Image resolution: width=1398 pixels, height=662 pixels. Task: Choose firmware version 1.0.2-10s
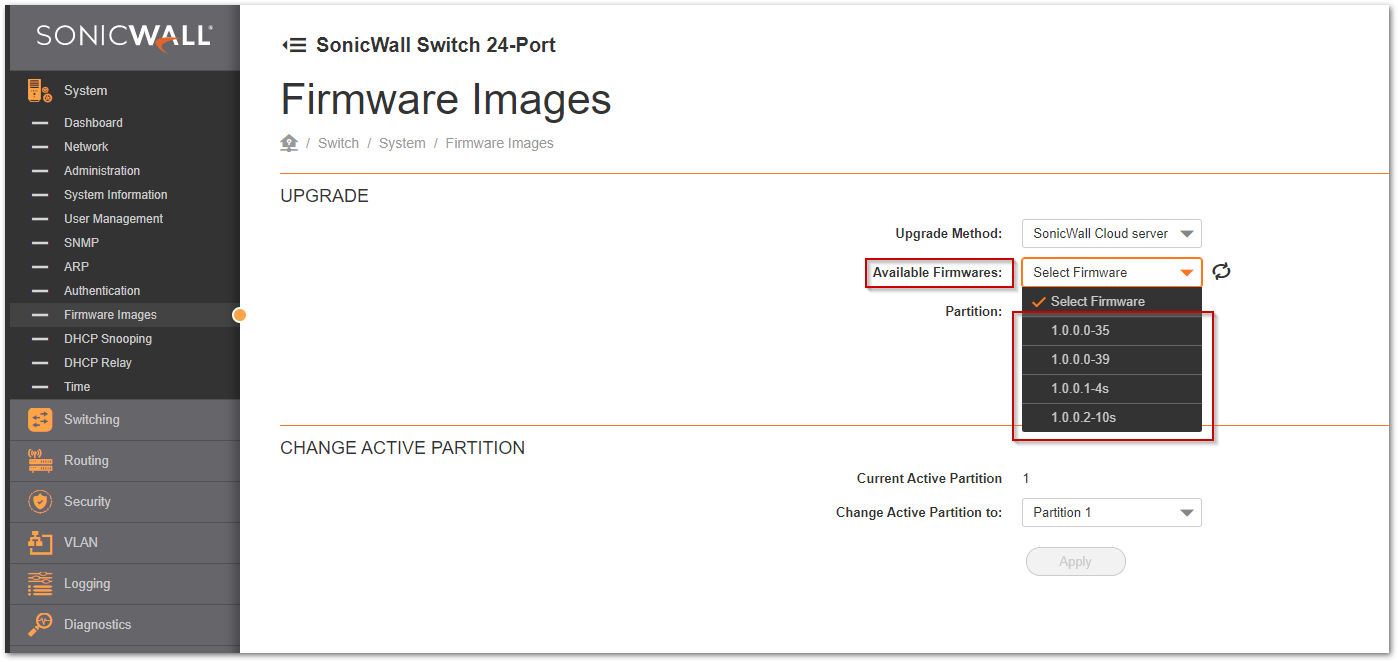point(1083,417)
